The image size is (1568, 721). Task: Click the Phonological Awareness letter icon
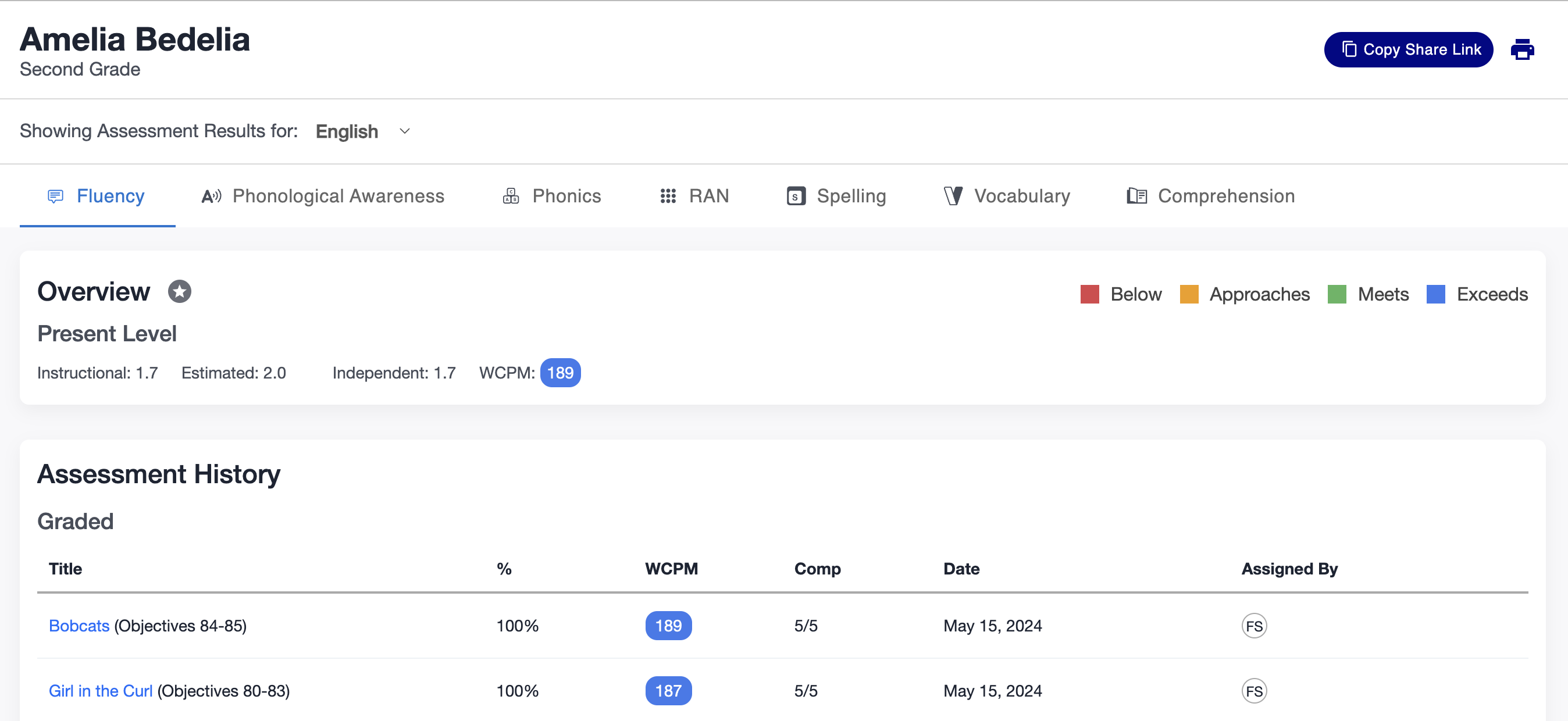211,196
